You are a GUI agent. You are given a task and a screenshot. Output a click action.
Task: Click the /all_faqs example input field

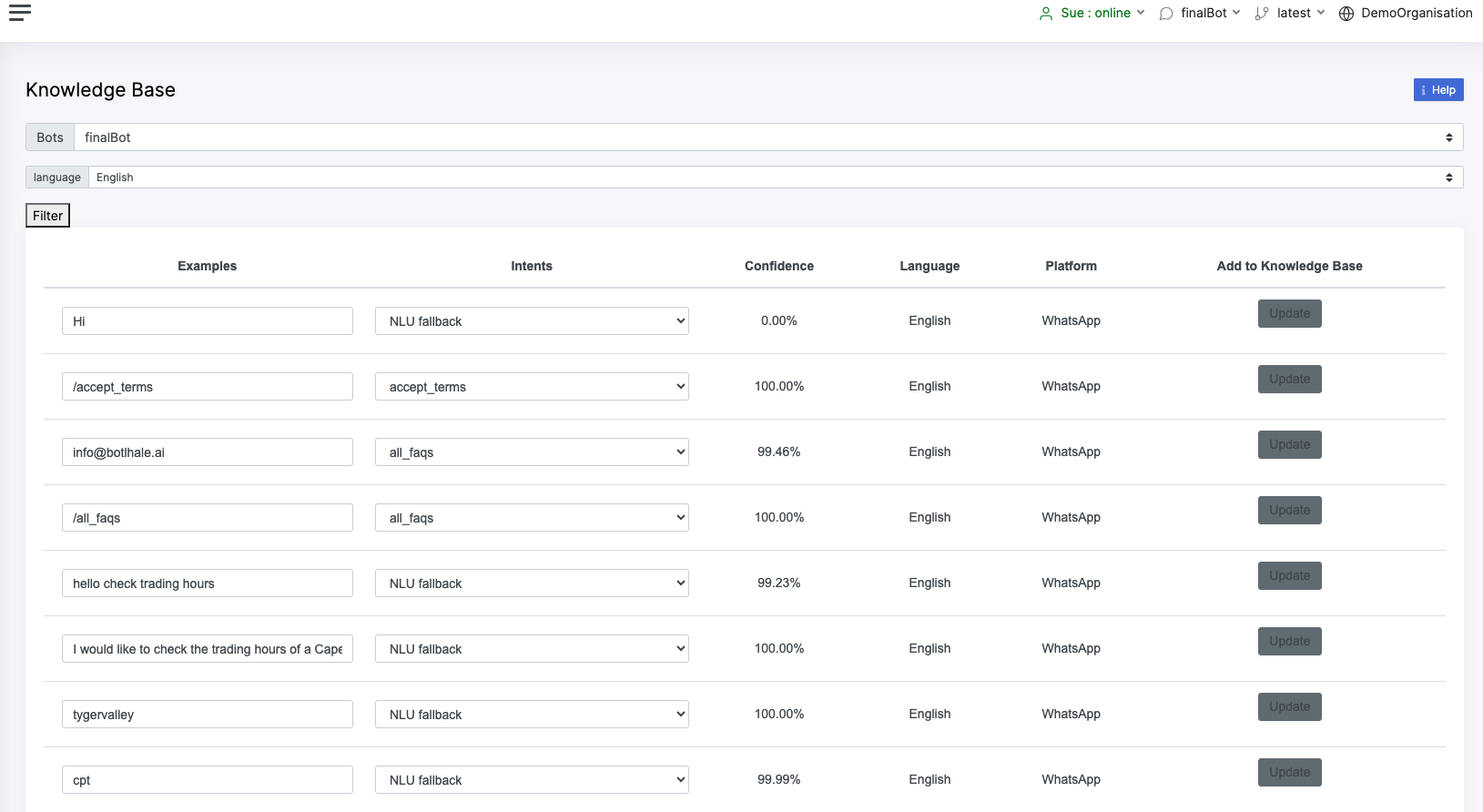[208, 518]
